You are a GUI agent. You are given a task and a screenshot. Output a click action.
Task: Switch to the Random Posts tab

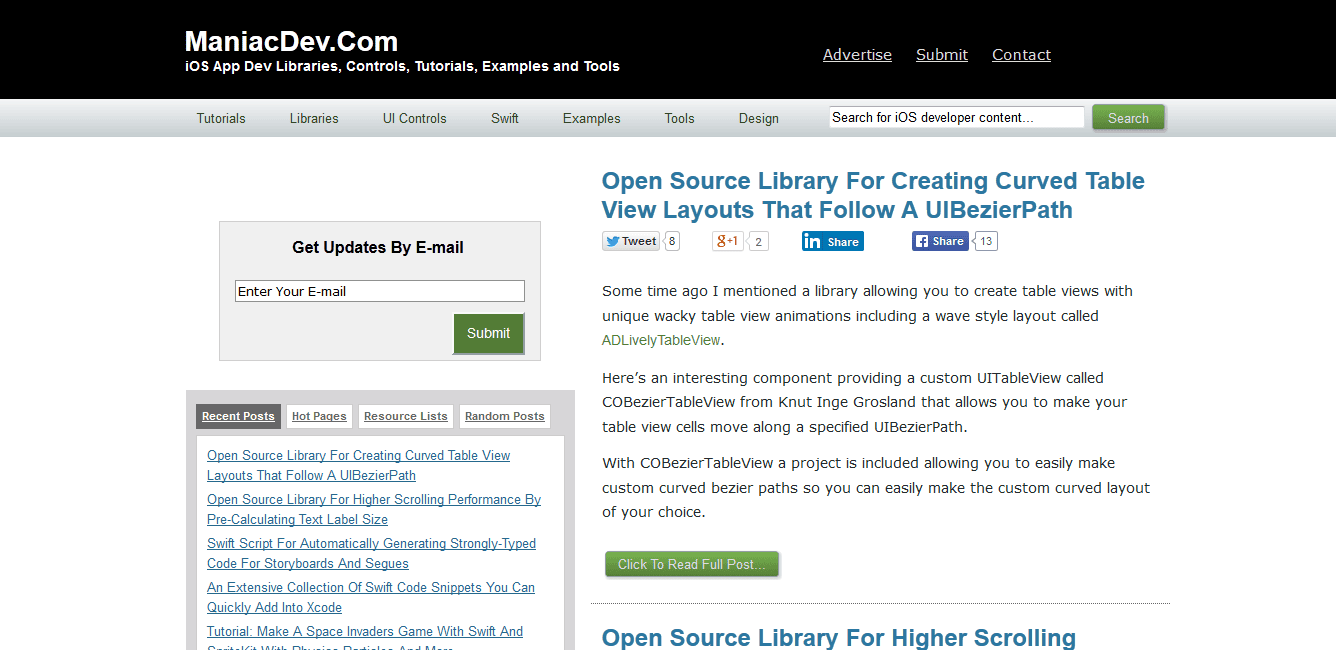coord(505,416)
